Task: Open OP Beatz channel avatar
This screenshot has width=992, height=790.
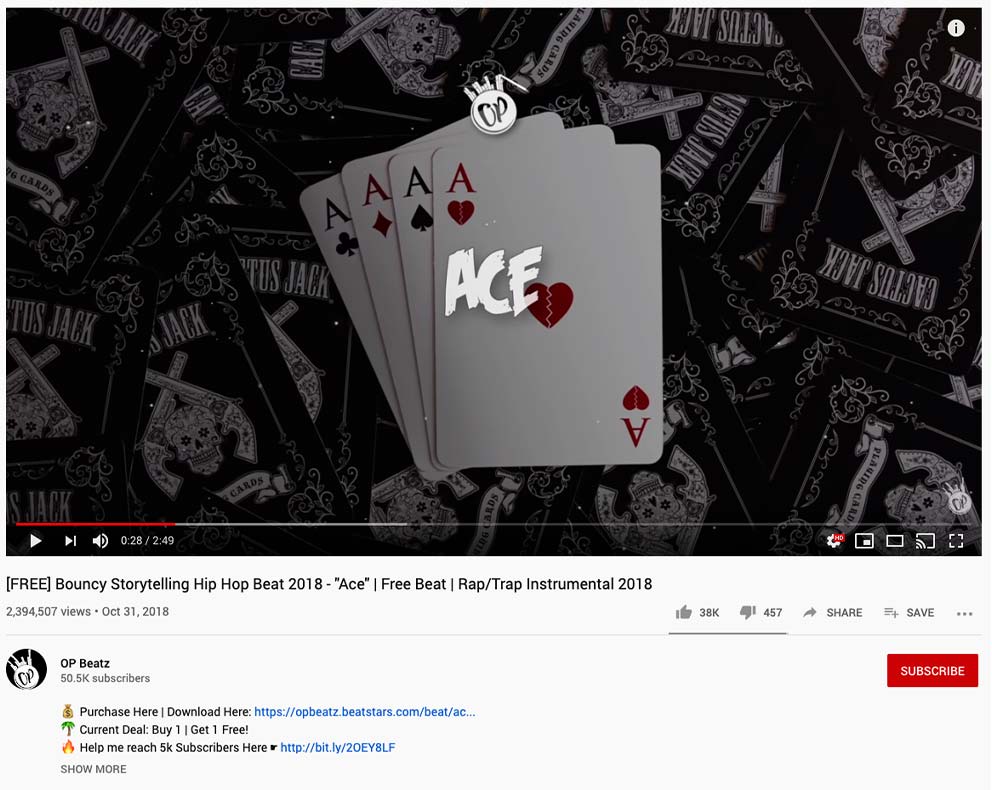Action: point(26,669)
